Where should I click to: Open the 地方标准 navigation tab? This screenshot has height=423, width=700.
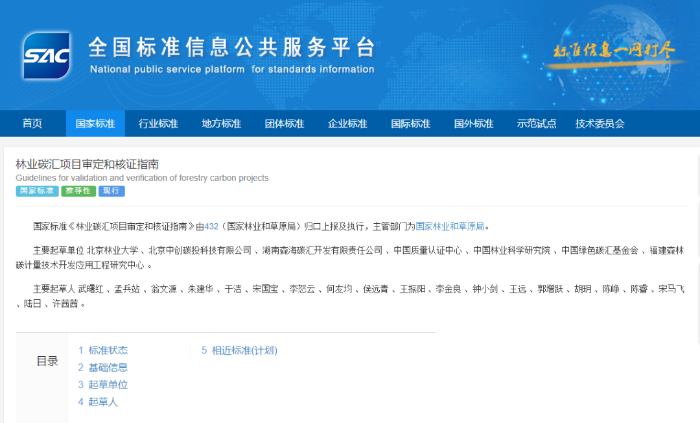(x=221, y=124)
